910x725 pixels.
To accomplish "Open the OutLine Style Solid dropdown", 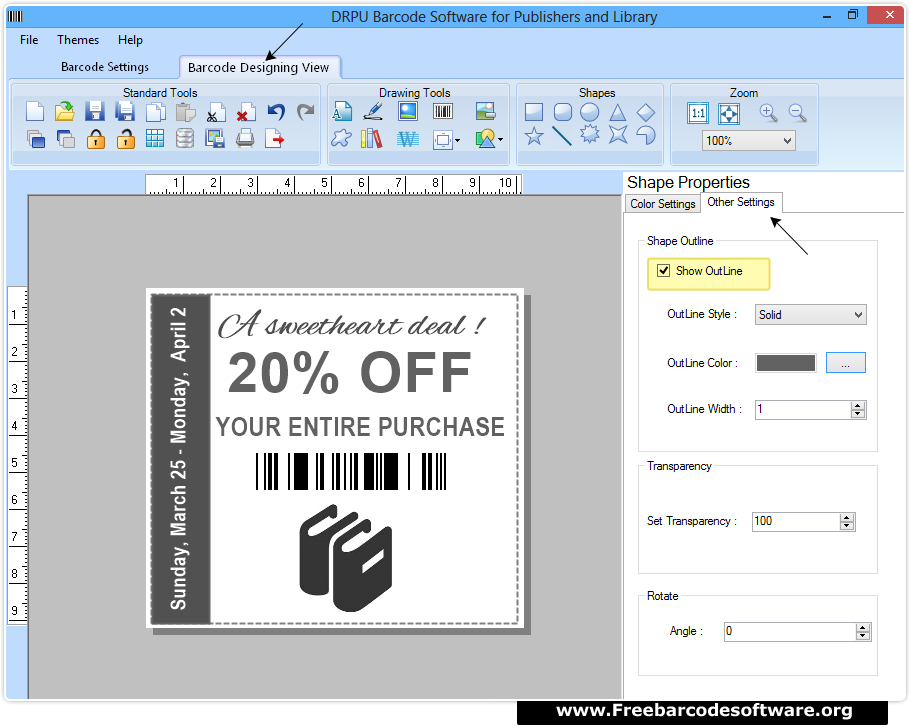I will point(810,315).
